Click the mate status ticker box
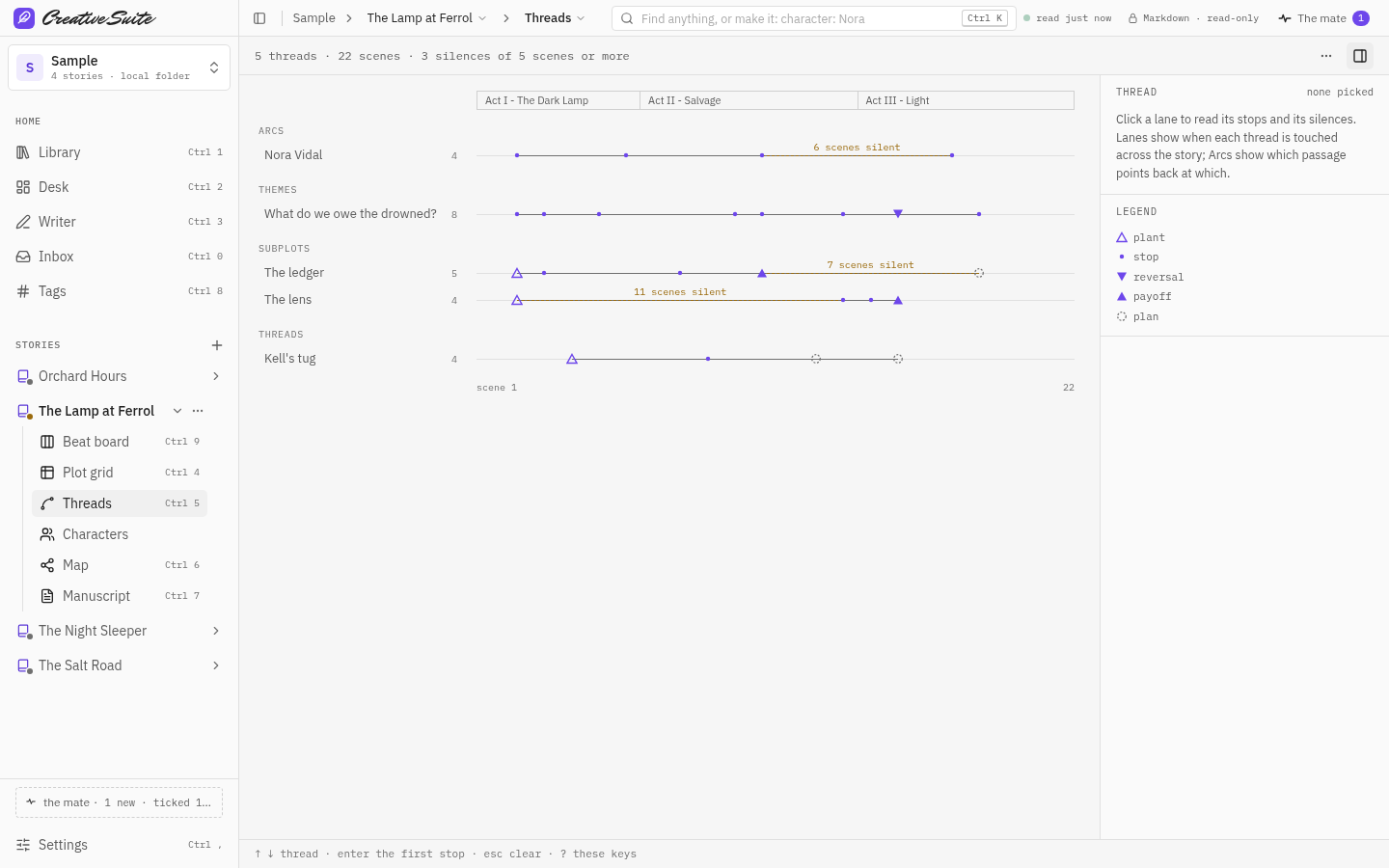This screenshot has width=1389, height=868. click(119, 802)
